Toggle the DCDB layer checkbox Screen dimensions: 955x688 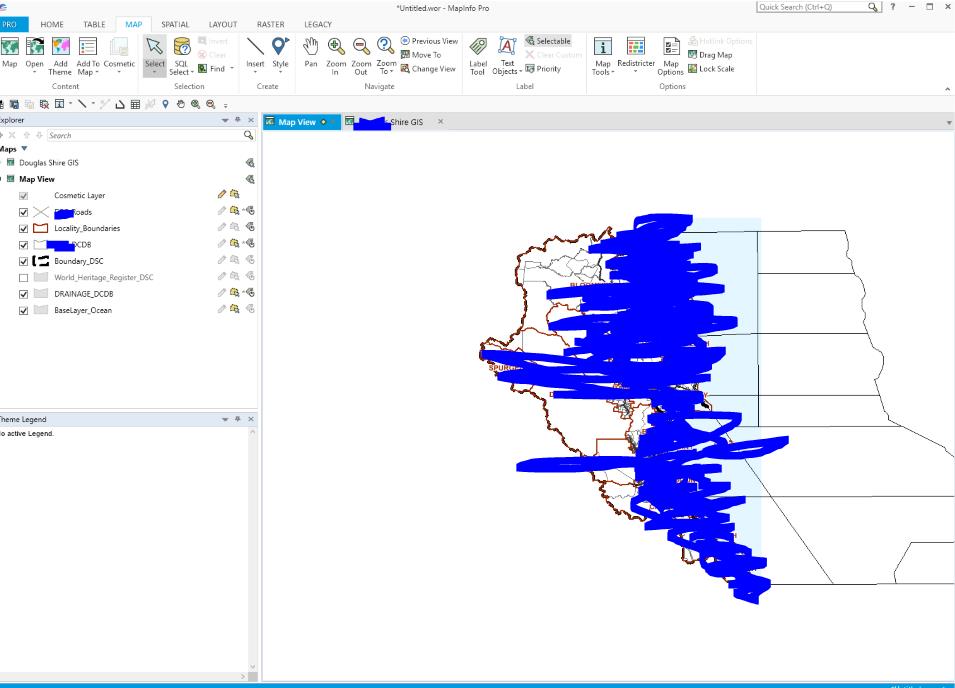pyautogui.click(x=23, y=245)
